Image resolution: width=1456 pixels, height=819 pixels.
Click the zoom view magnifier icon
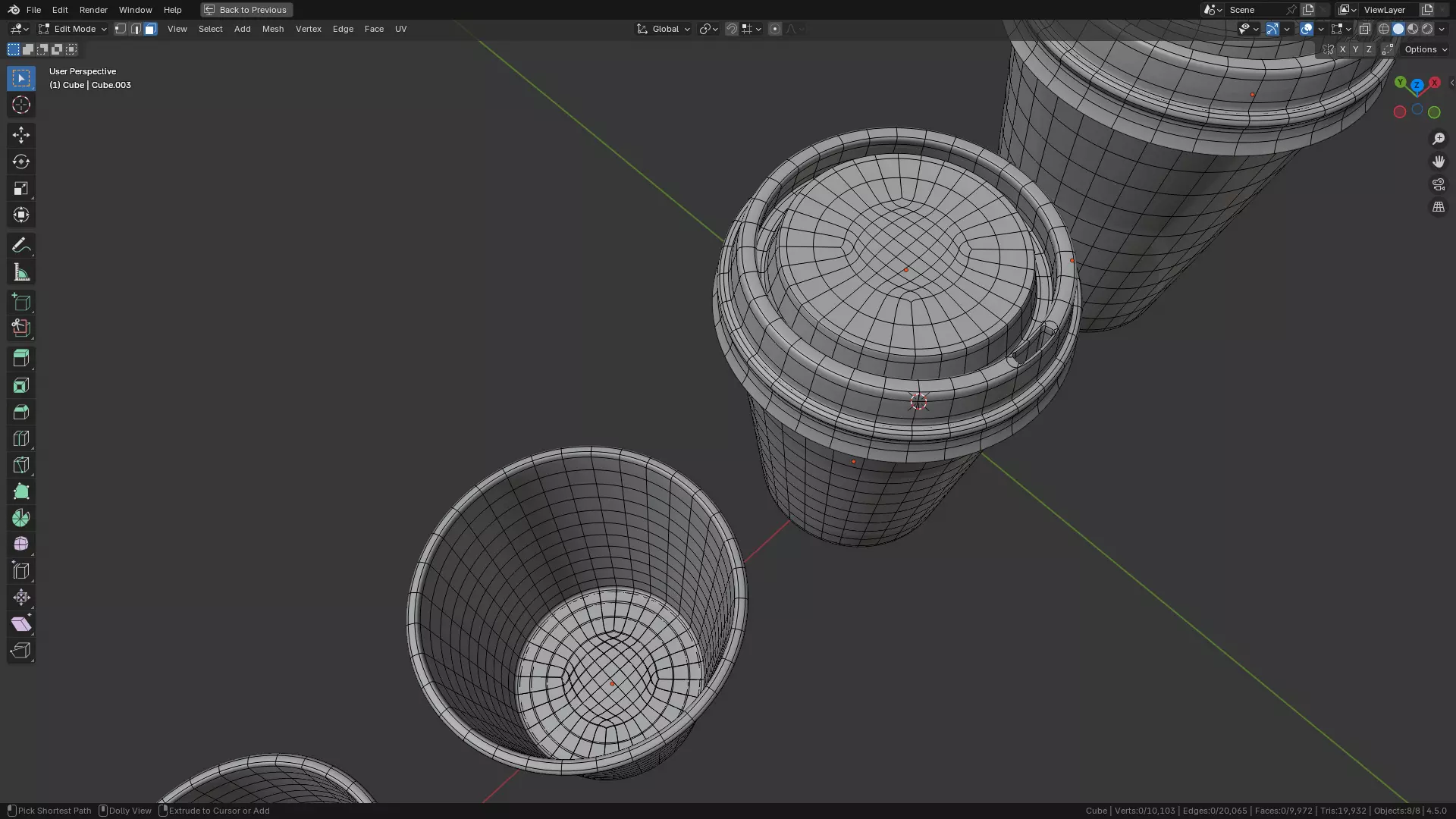[x=1439, y=139]
